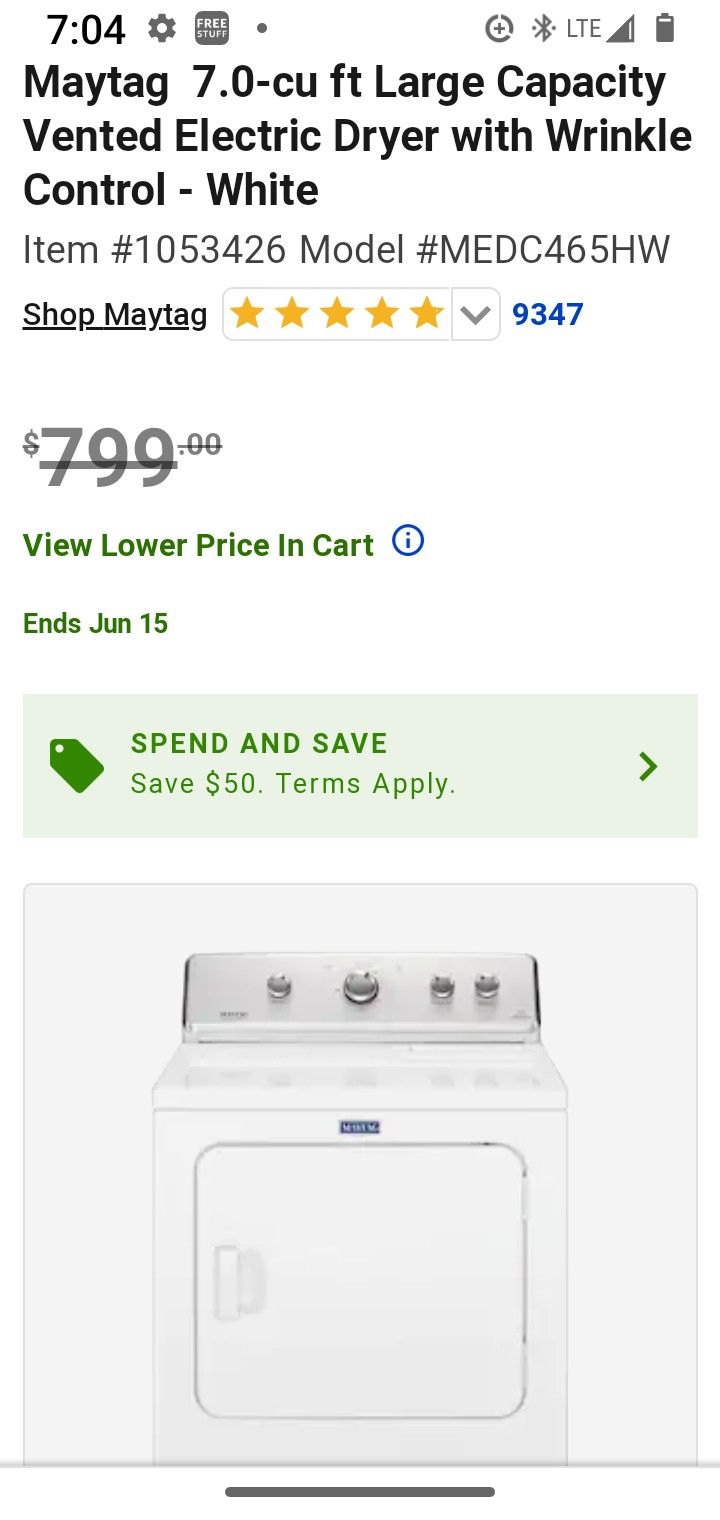Tap the circular plus status bar icon

[498, 28]
